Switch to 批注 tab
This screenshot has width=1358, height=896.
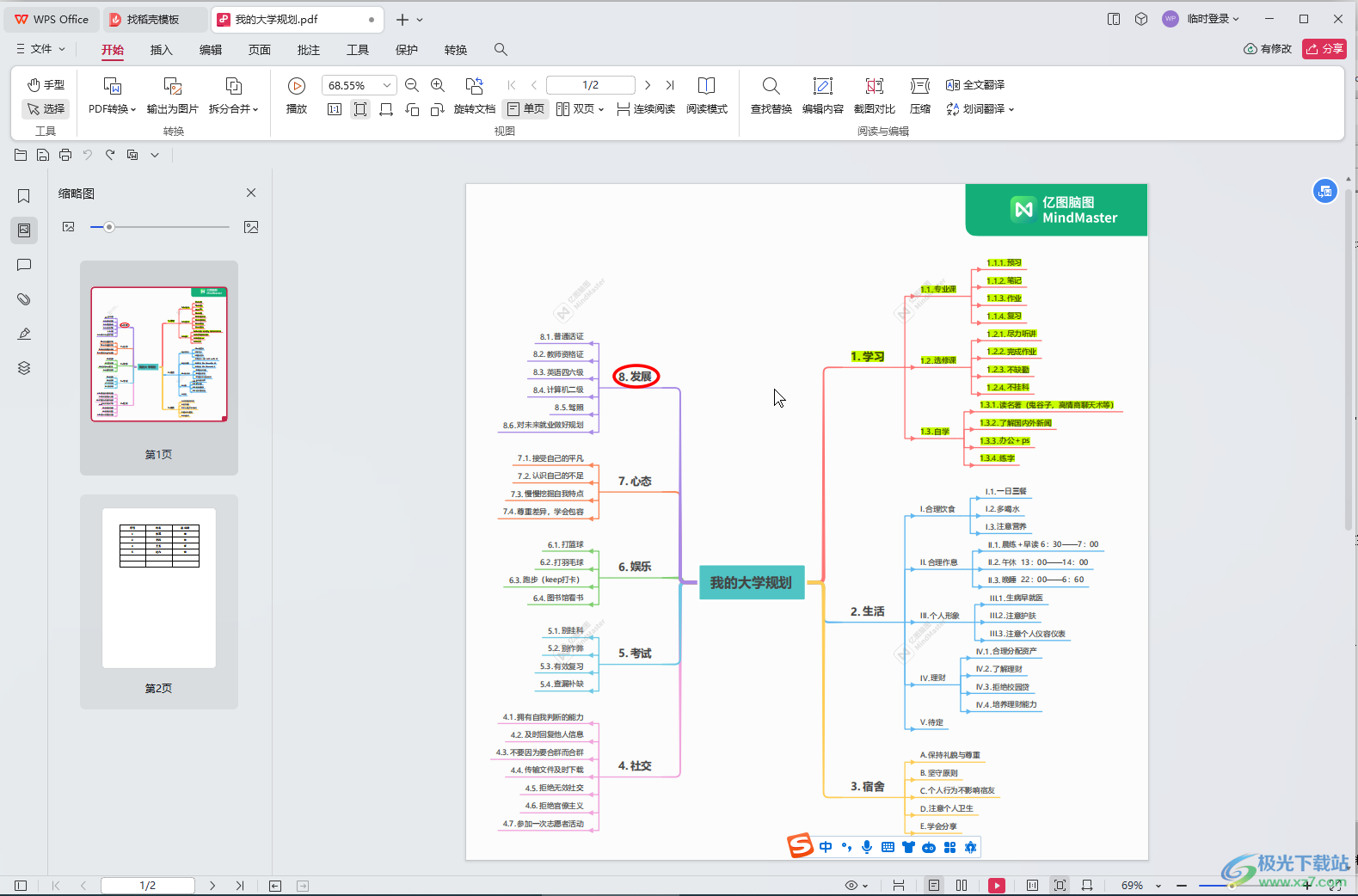point(309,50)
